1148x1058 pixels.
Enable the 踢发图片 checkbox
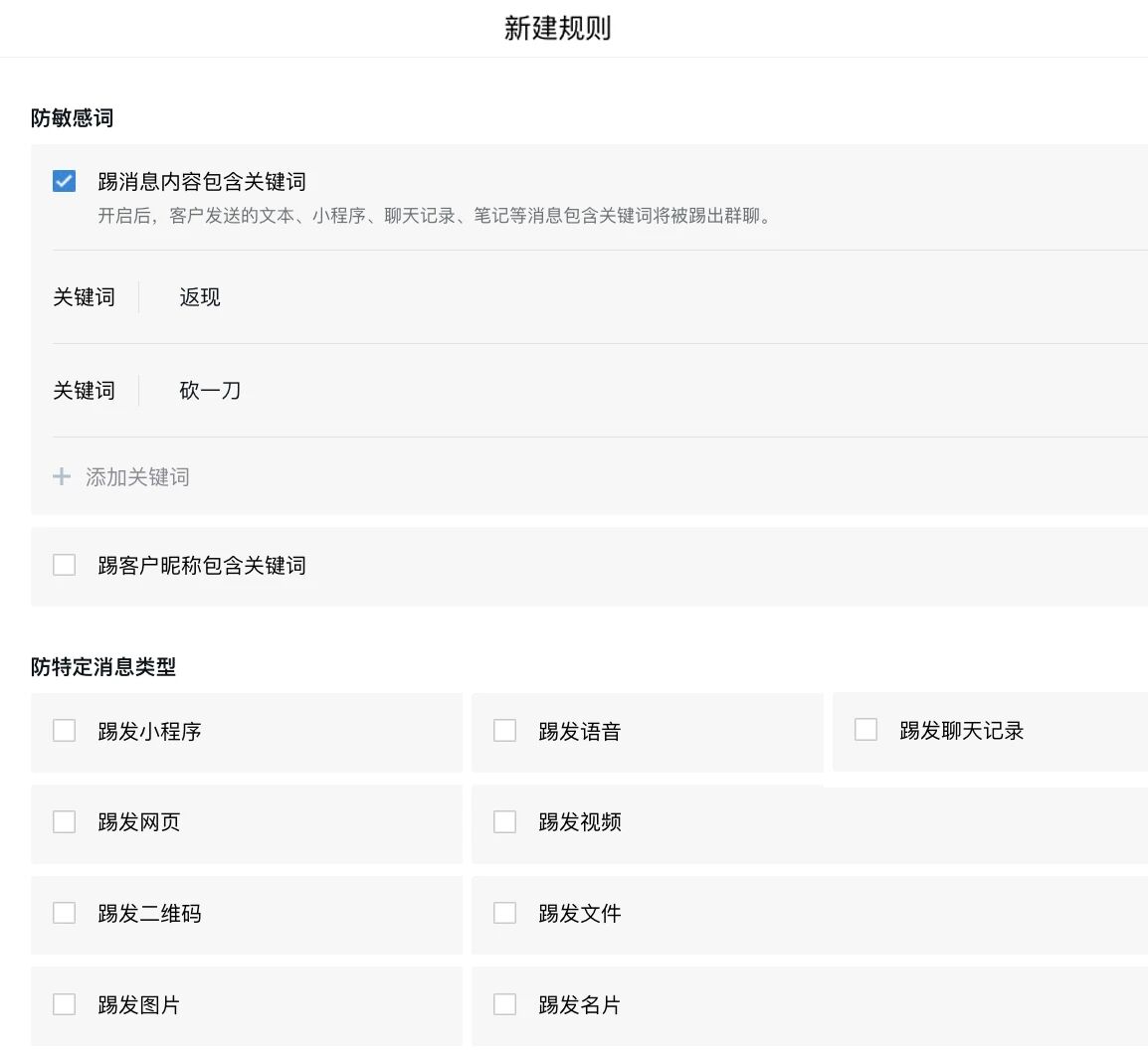point(64,1004)
